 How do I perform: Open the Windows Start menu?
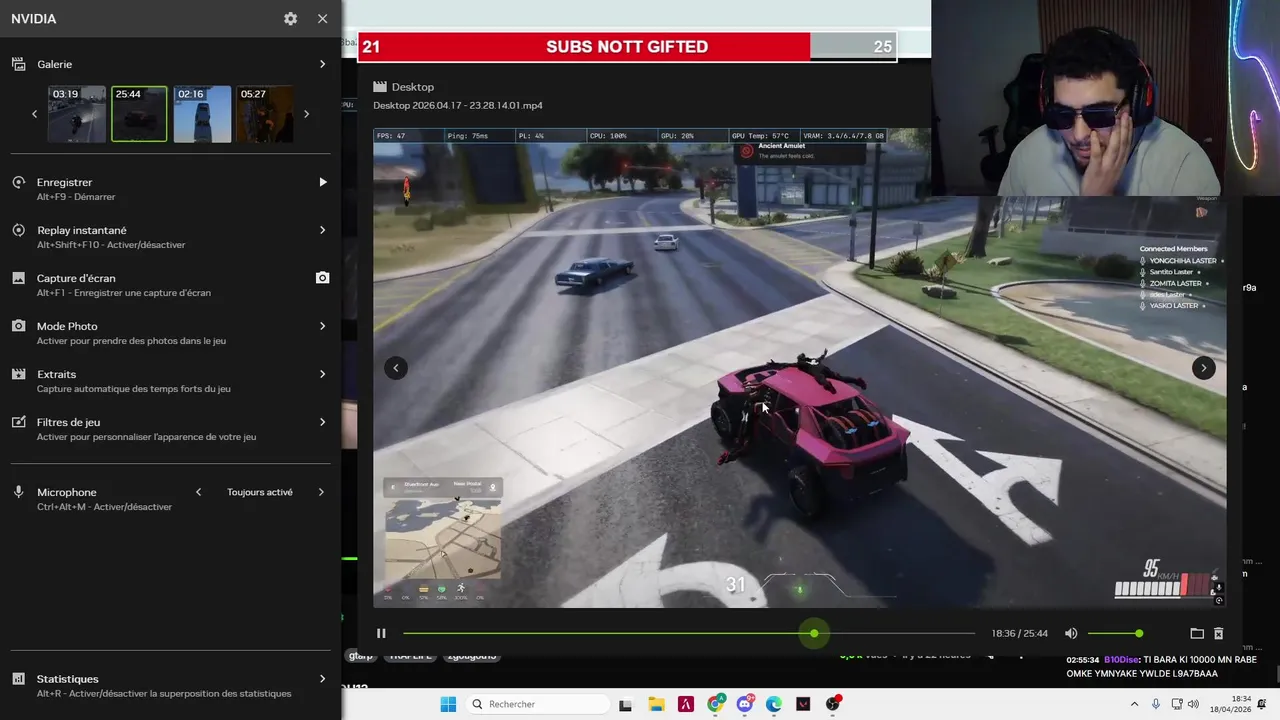point(448,704)
